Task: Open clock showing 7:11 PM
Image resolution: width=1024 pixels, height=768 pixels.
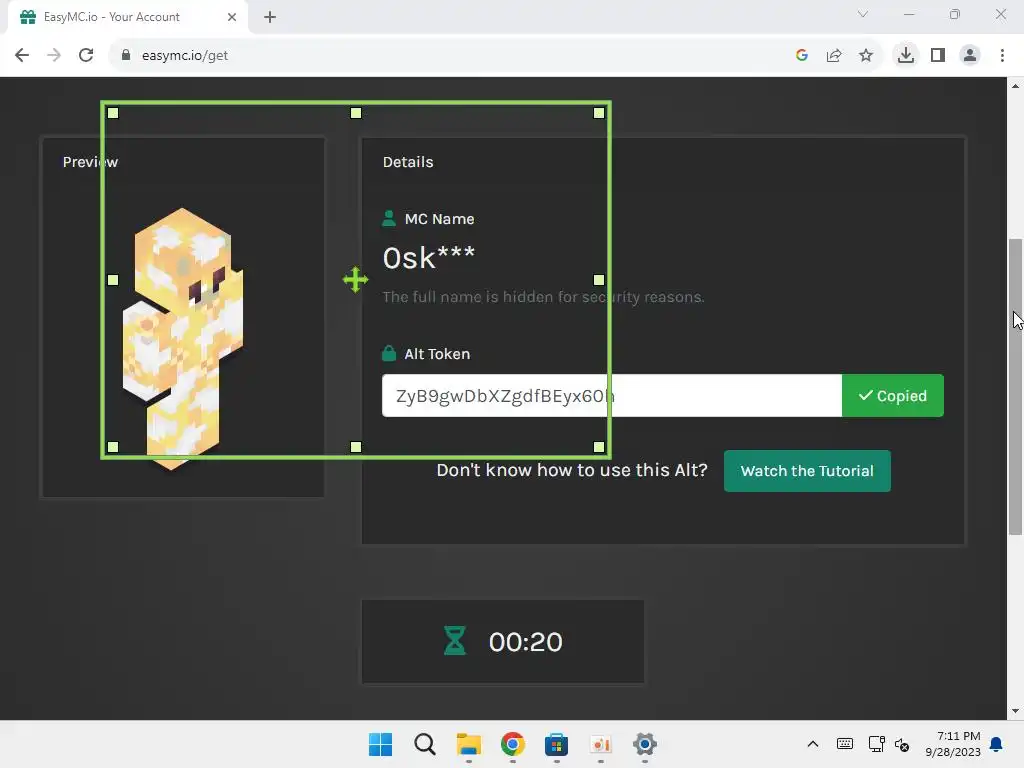Action: (x=953, y=744)
